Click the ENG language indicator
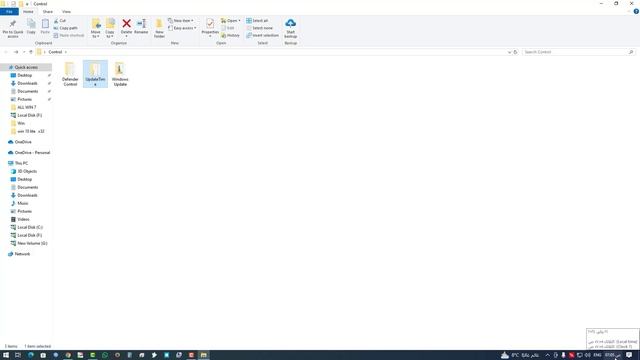 [x=597, y=355]
